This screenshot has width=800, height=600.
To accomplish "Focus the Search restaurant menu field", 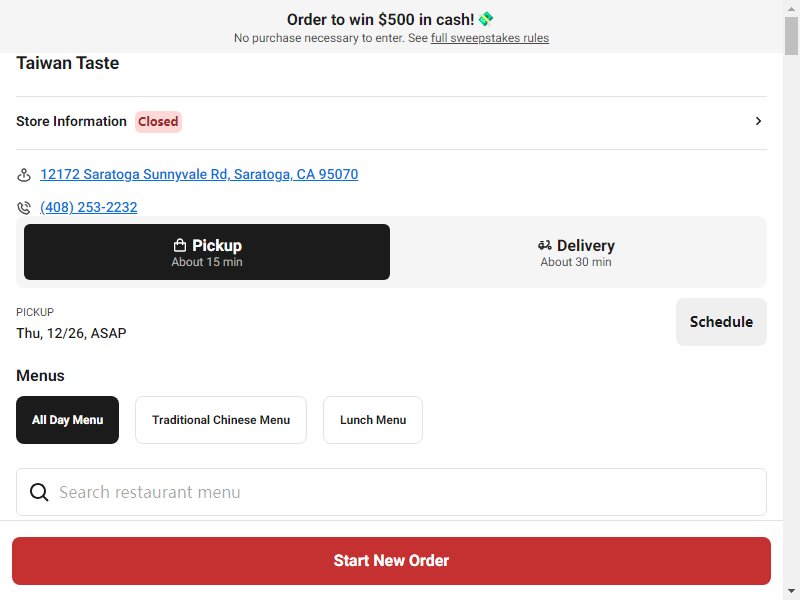I will point(391,492).
